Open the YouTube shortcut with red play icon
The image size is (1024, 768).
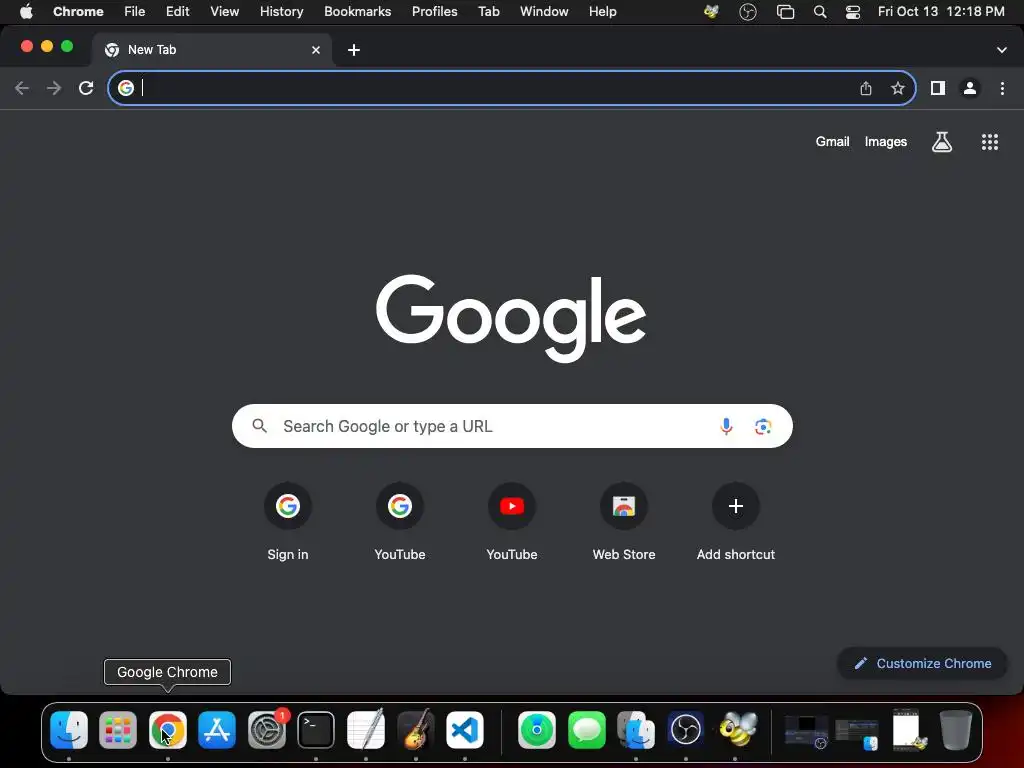(512, 521)
